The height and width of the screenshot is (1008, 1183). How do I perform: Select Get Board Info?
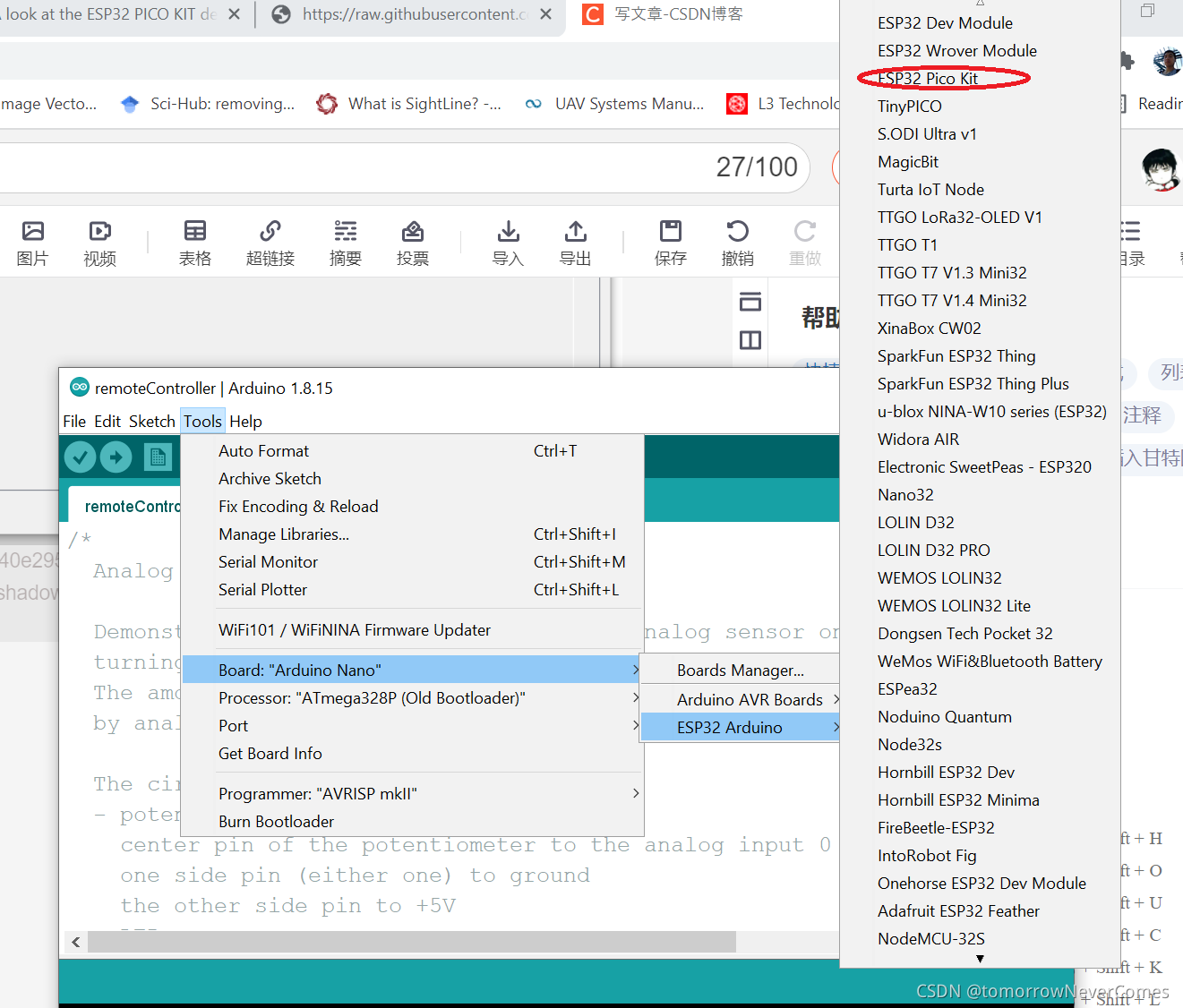pos(412,754)
